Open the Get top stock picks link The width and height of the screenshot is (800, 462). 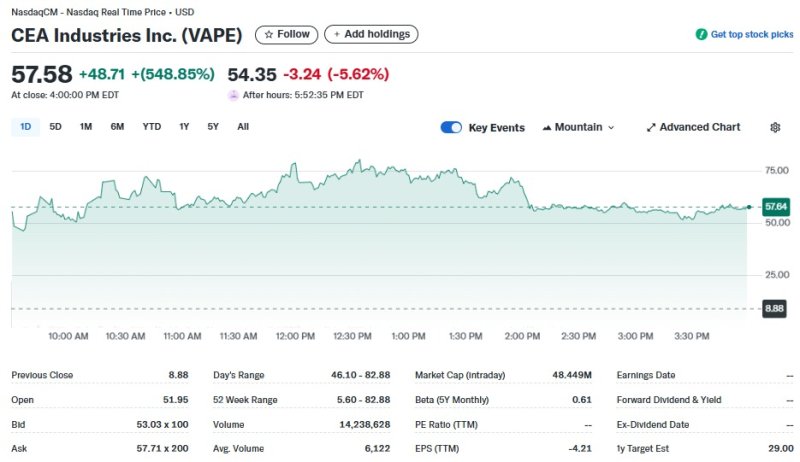tap(752, 35)
